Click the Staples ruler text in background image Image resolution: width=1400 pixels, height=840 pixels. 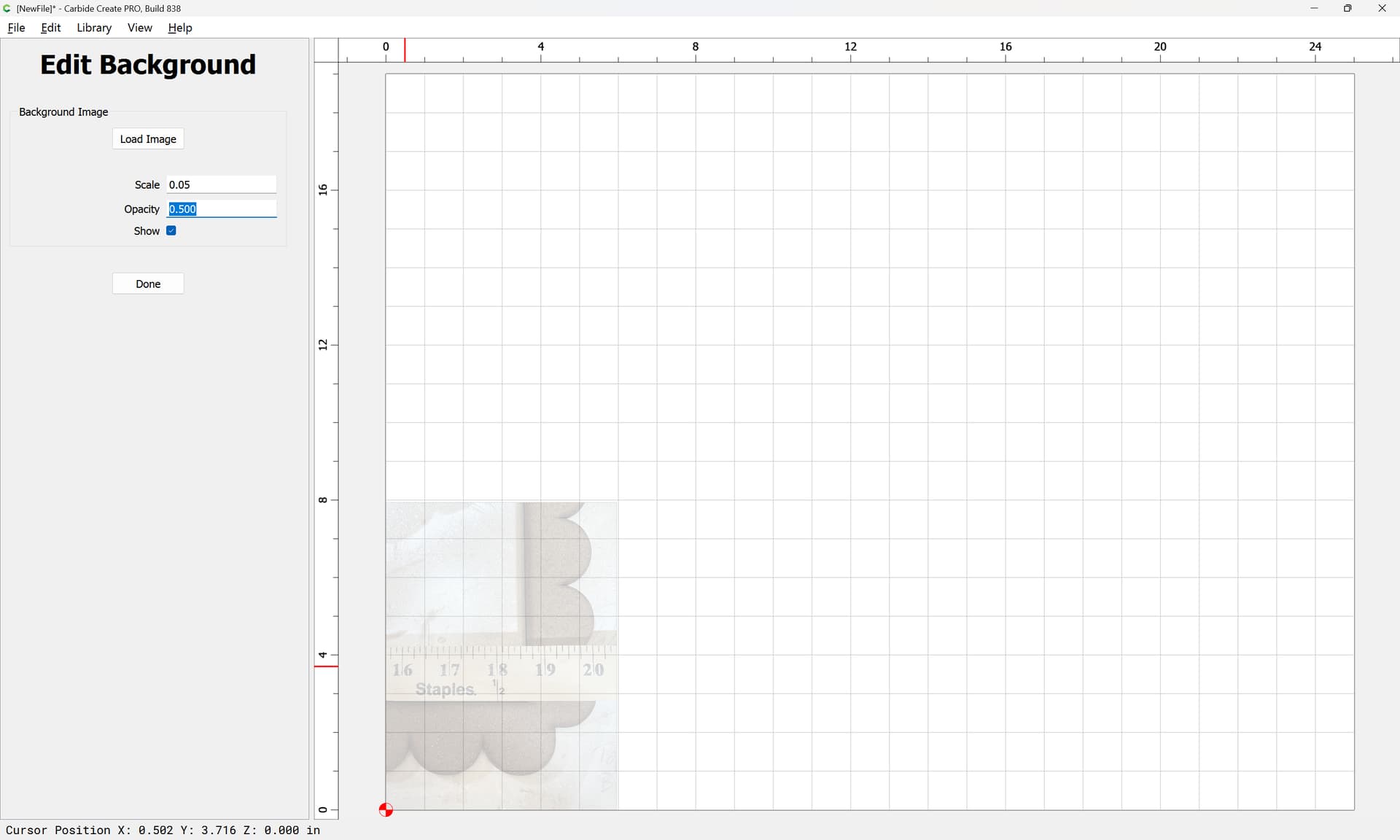[x=445, y=689]
